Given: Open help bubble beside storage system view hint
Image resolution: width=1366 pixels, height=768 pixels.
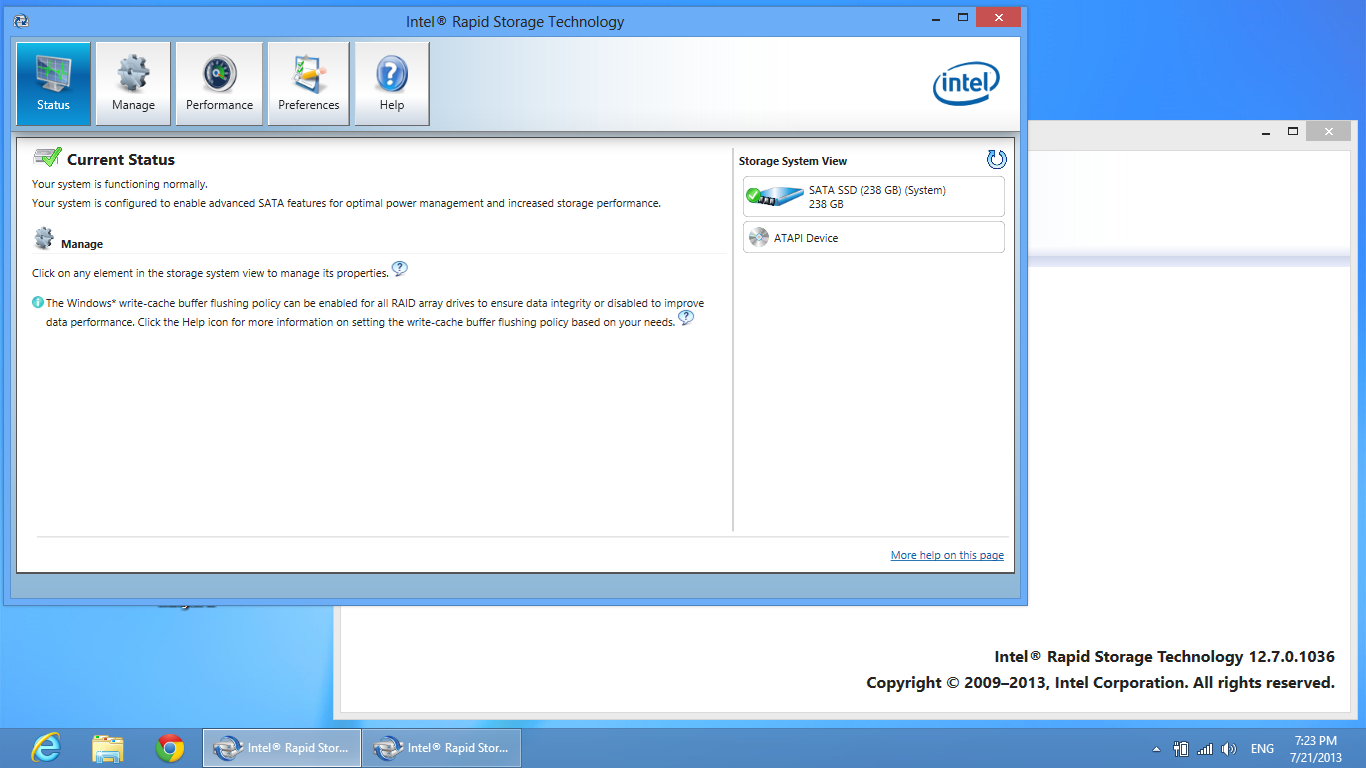Looking at the screenshot, I should tap(399, 268).
